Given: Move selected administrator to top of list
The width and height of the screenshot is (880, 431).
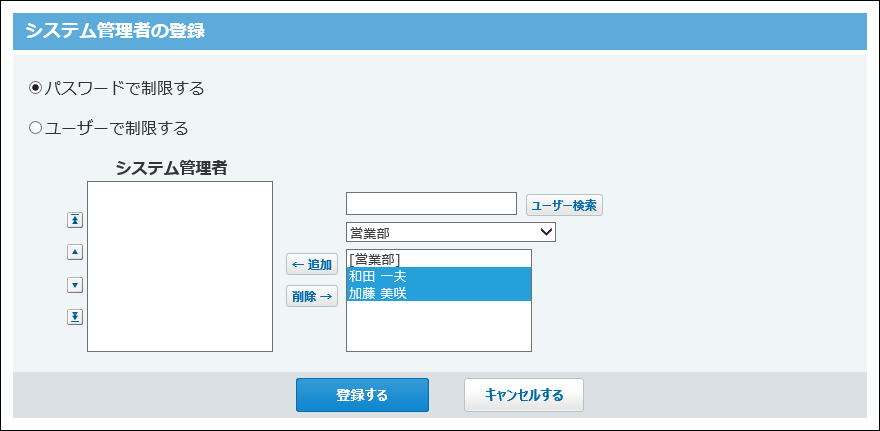Looking at the screenshot, I should click(x=75, y=220).
